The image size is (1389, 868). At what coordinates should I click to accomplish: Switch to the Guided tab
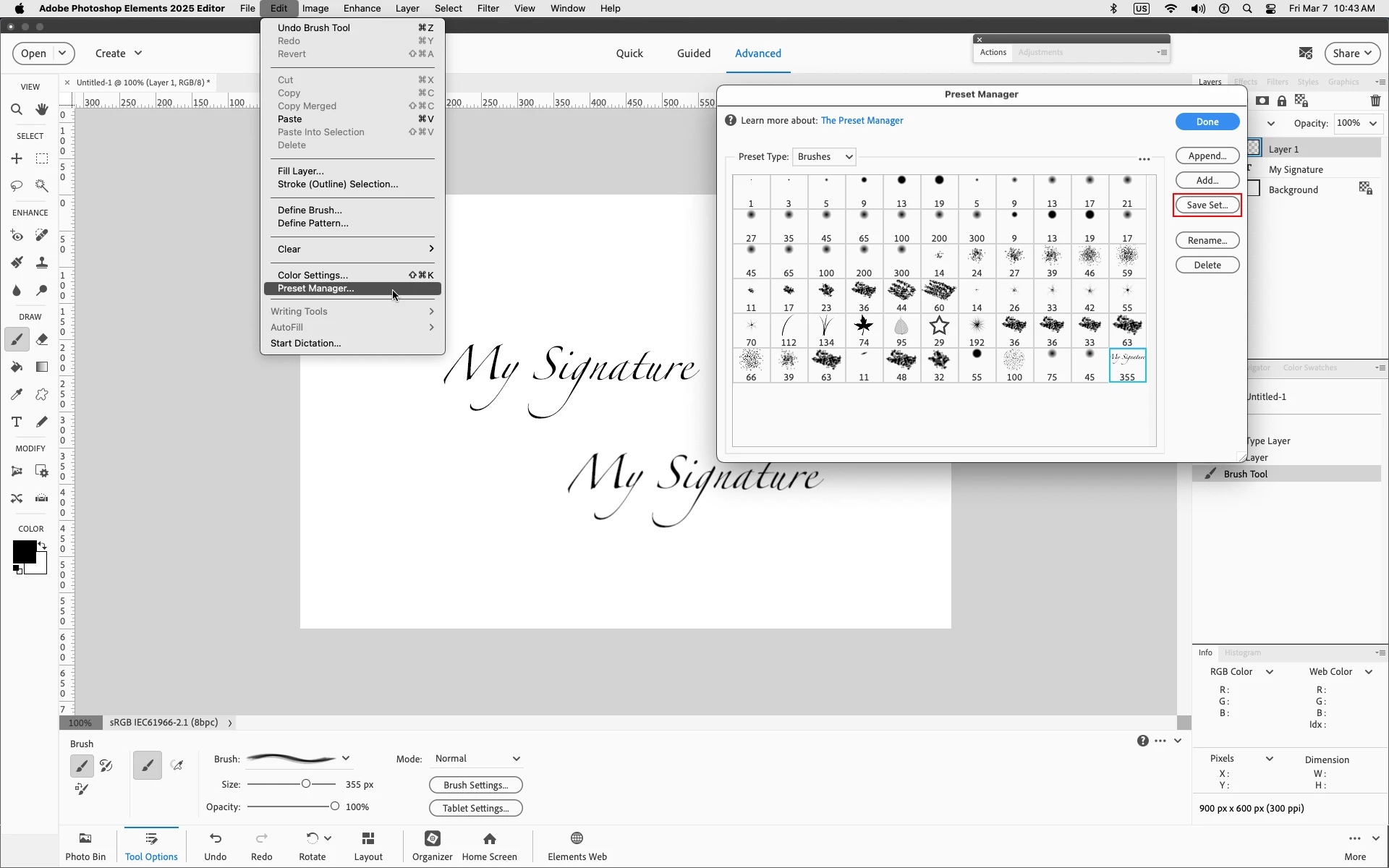693,54
